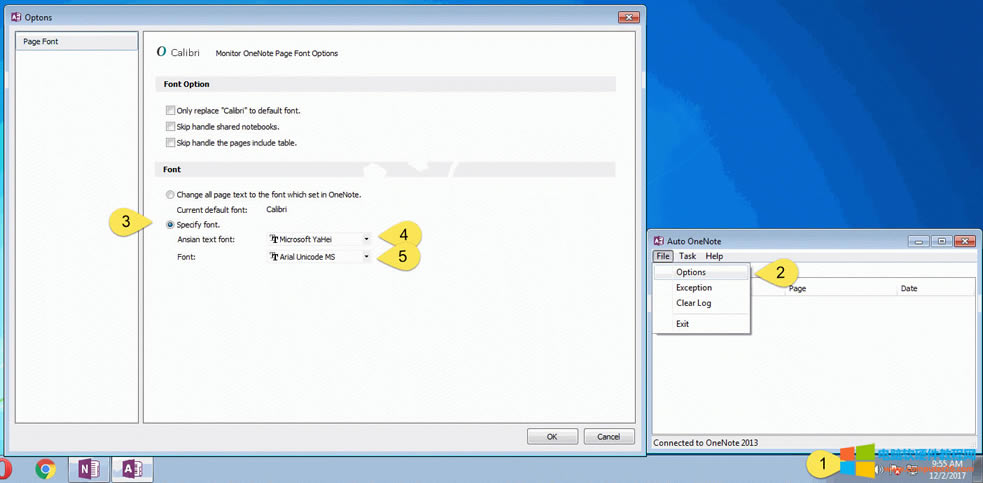983x483 pixels.
Task: Enable 'Skip handle shared notebooks'
Action: click(170, 127)
